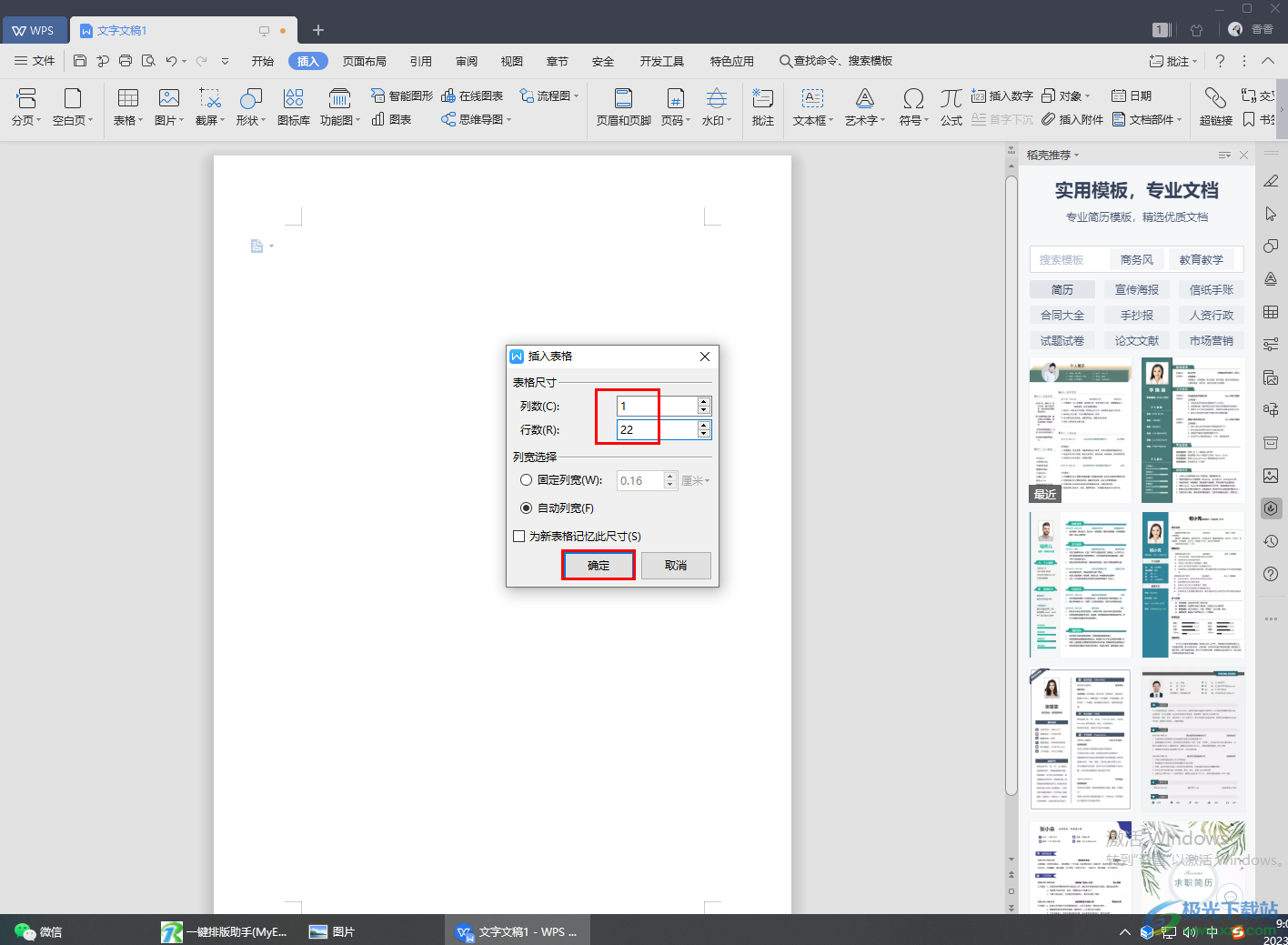Switch to the 审阅 tab
Viewport: 1288px width, 945px height.
point(467,61)
